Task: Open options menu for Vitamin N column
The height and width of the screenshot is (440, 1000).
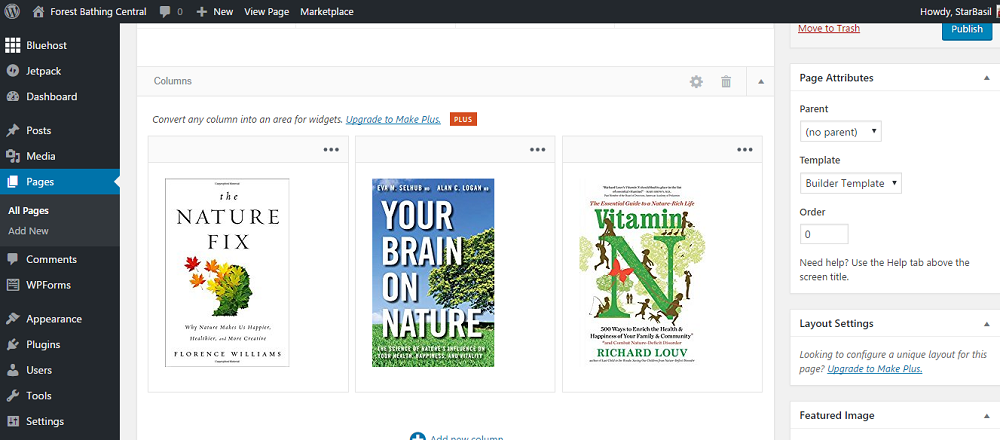Action: coord(745,150)
